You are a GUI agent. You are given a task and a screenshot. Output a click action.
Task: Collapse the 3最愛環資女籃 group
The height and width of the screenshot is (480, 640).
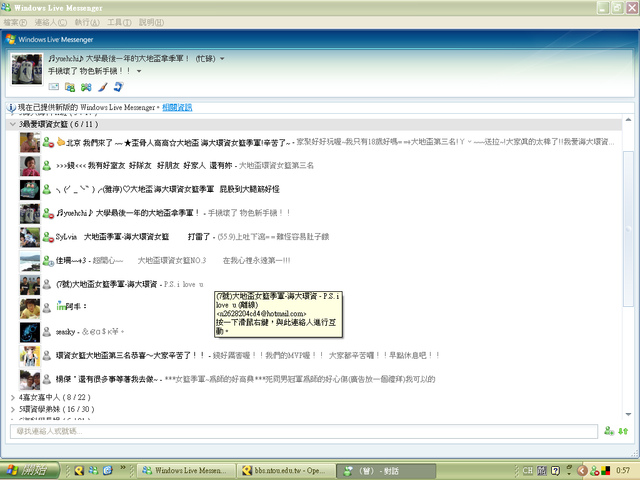tap(13, 124)
